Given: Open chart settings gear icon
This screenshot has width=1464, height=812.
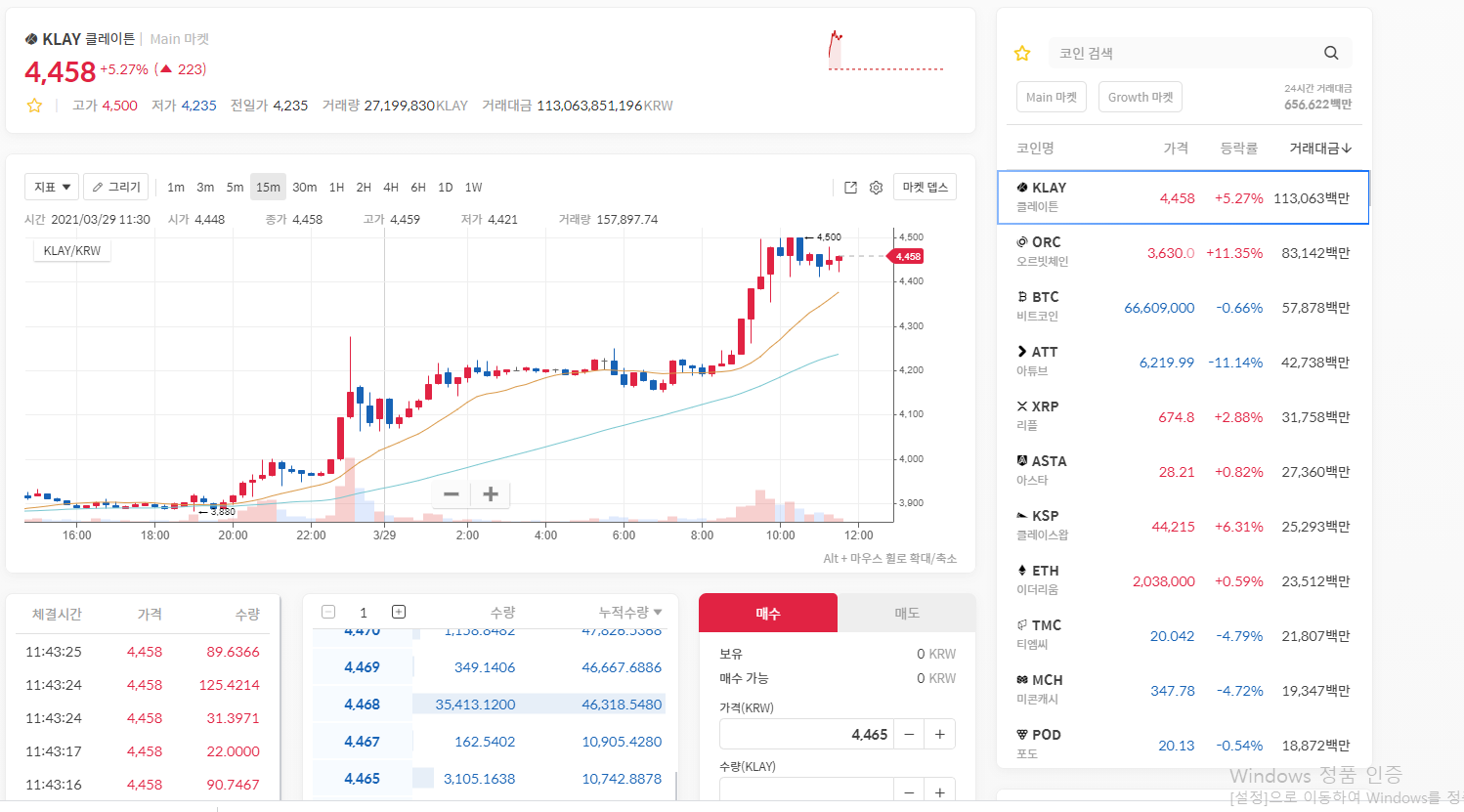Looking at the screenshot, I should pos(876,188).
